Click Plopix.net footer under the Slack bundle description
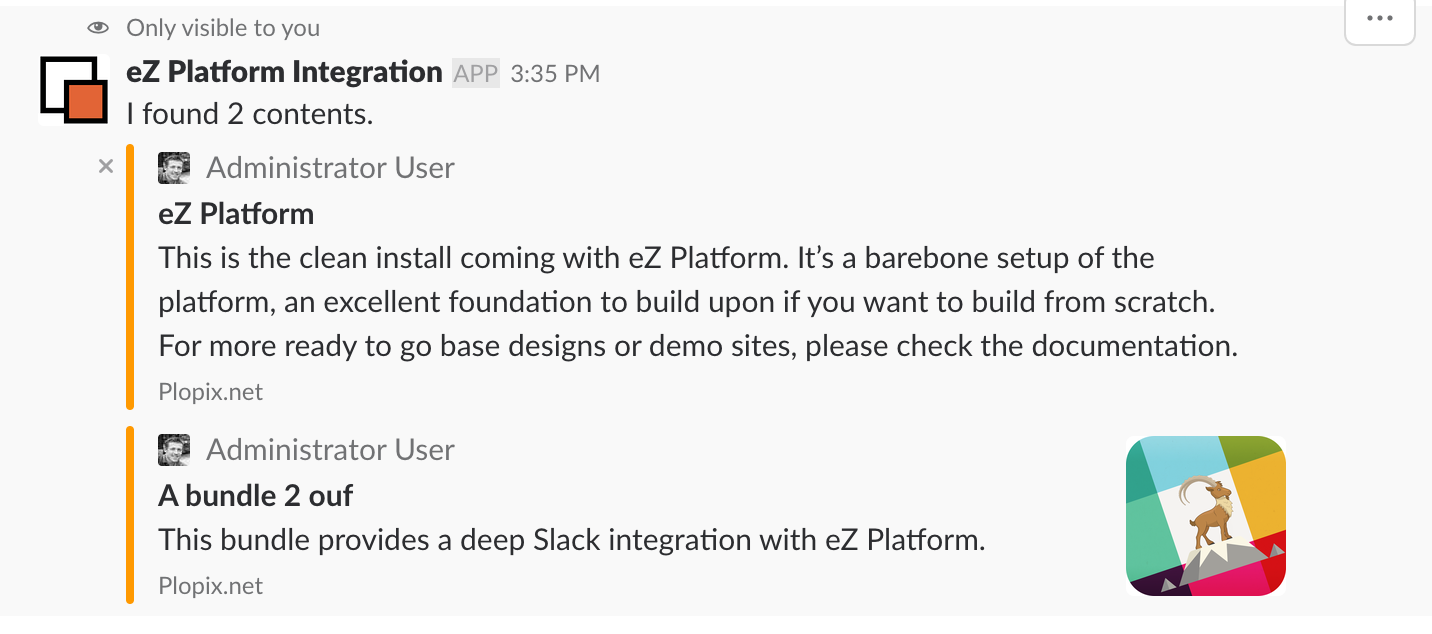The image size is (1432, 634). [x=210, y=586]
